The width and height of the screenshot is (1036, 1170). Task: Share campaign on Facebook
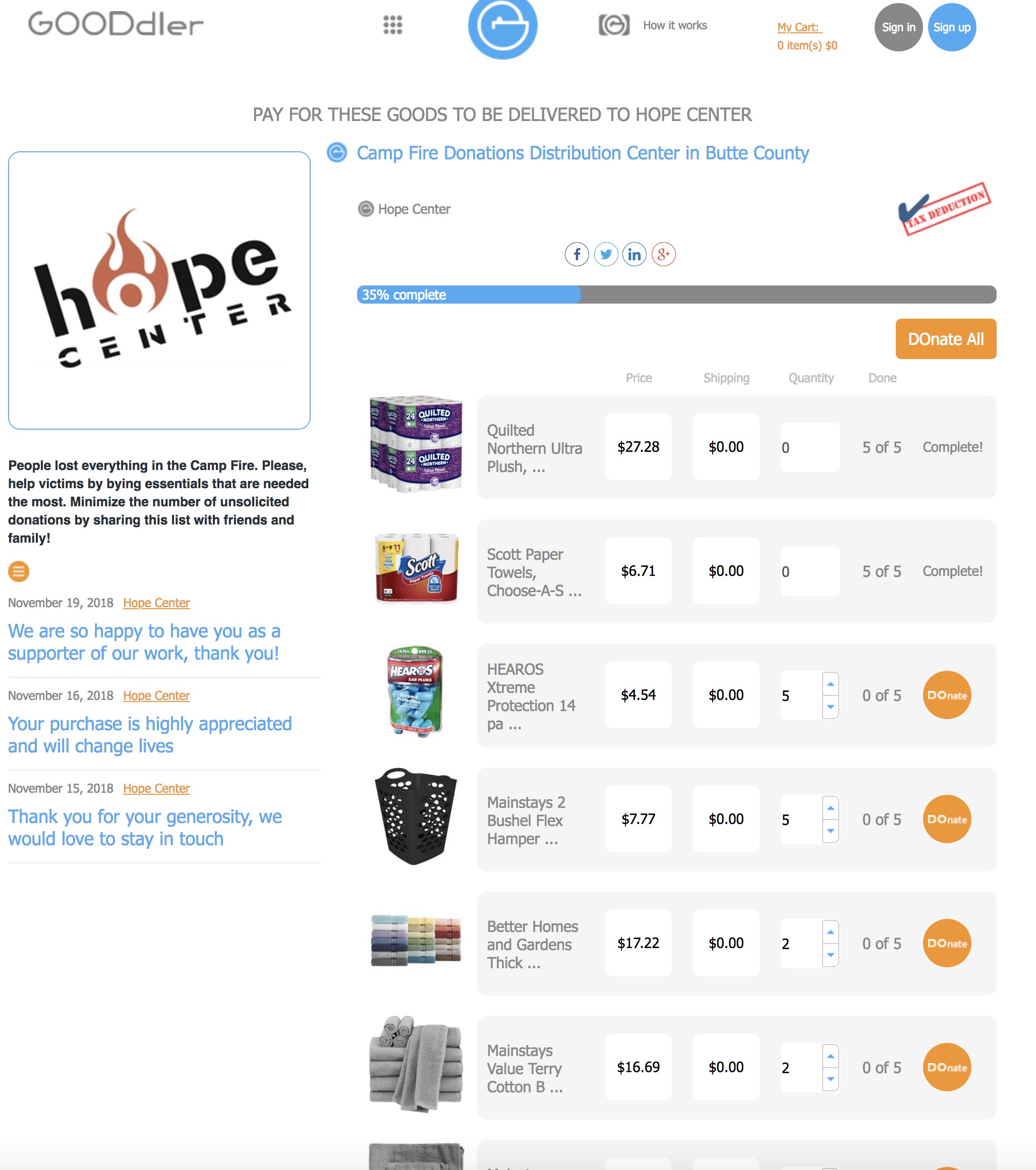(x=577, y=254)
